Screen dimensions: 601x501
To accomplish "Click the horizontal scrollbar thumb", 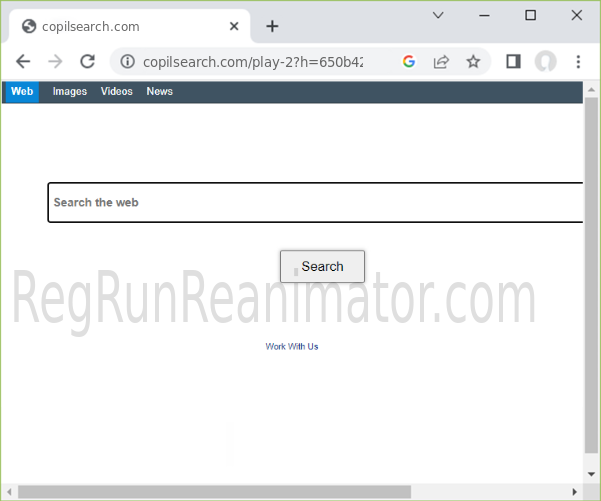I will [214, 491].
